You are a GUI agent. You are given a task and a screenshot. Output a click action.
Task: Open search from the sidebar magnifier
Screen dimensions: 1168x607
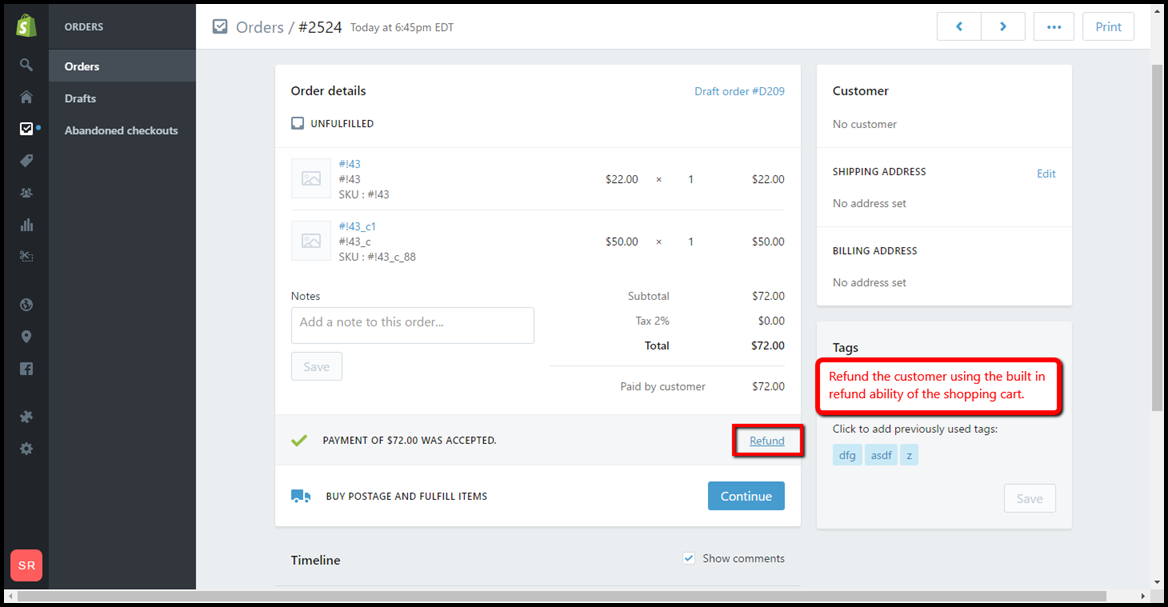(26, 66)
